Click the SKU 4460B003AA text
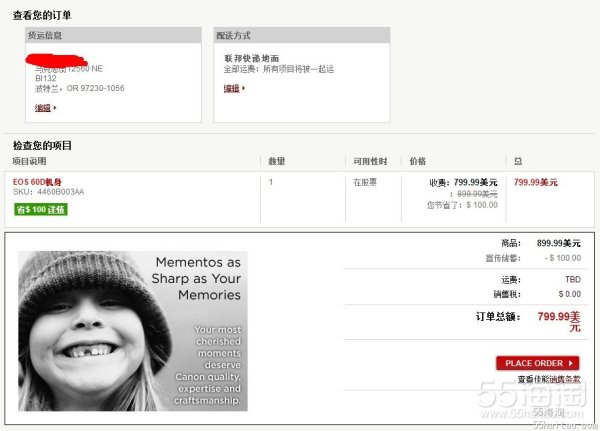Screen dimensions: 600x431 click(48, 192)
